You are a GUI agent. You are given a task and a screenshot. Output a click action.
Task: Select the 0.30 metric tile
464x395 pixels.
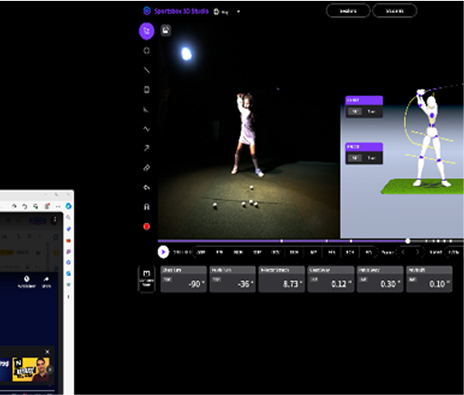click(380, 279)
